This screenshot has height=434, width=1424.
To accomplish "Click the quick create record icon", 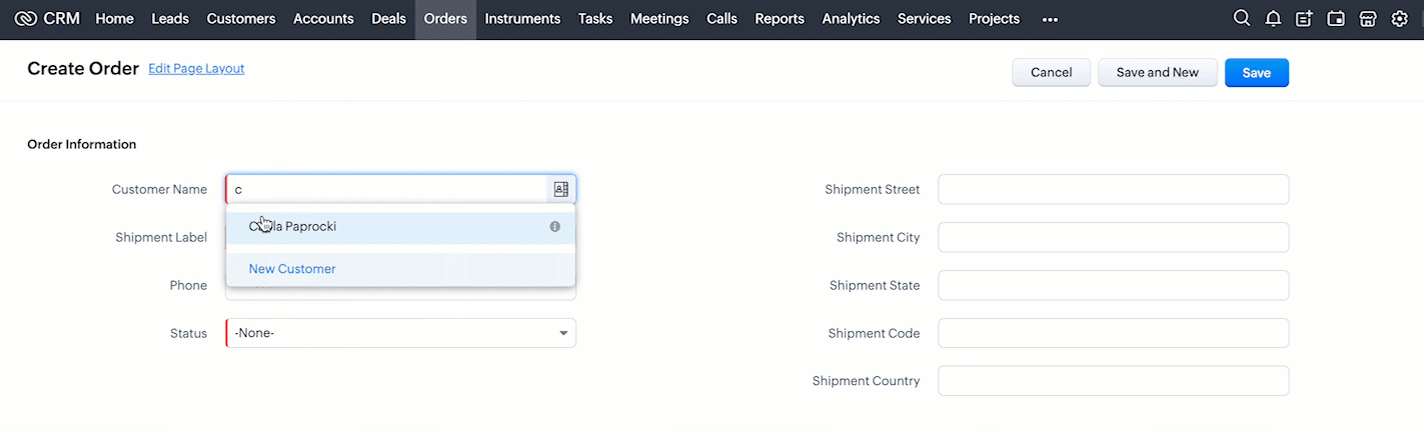I will [1304, 19].
